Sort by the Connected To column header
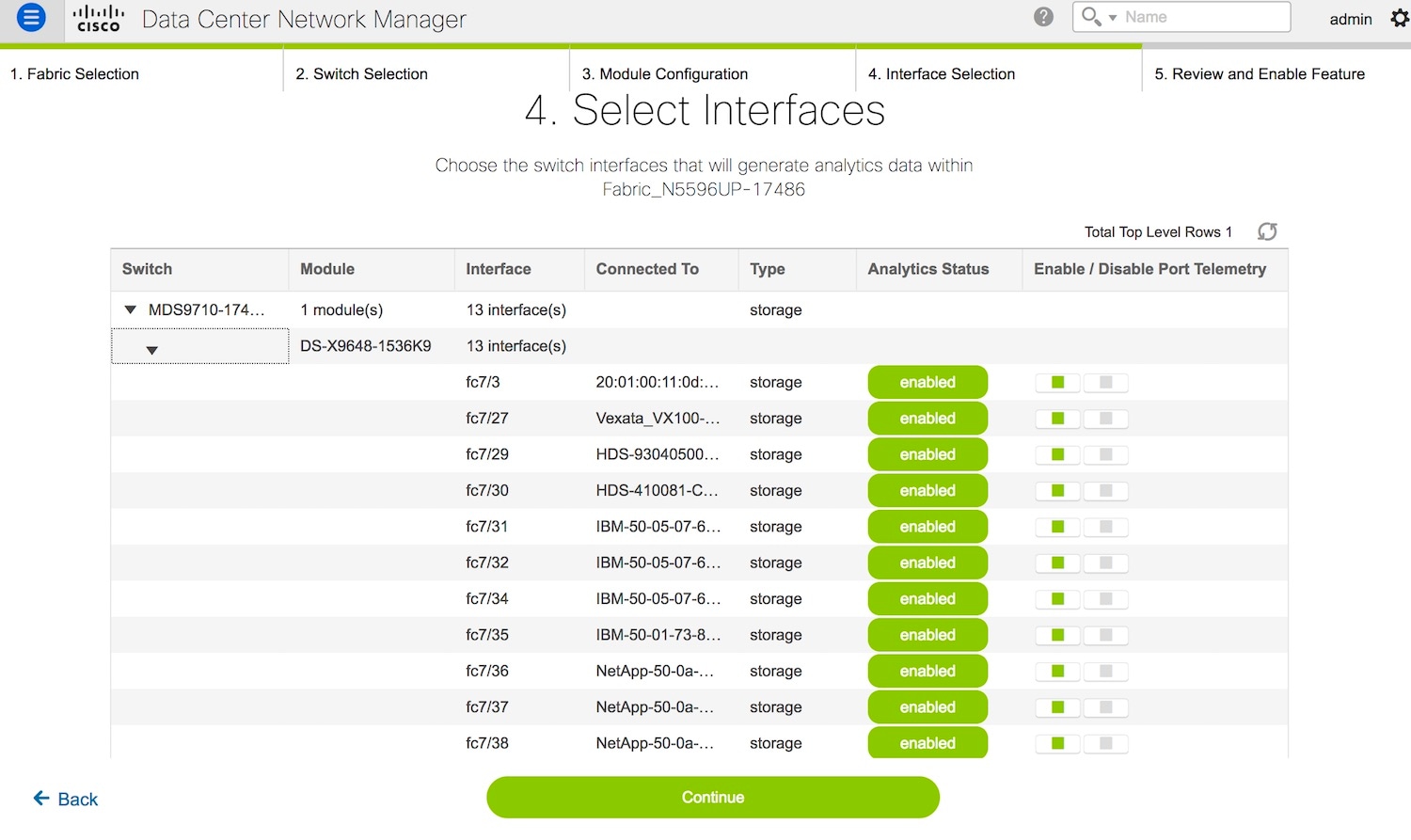 tap(661, 269)
